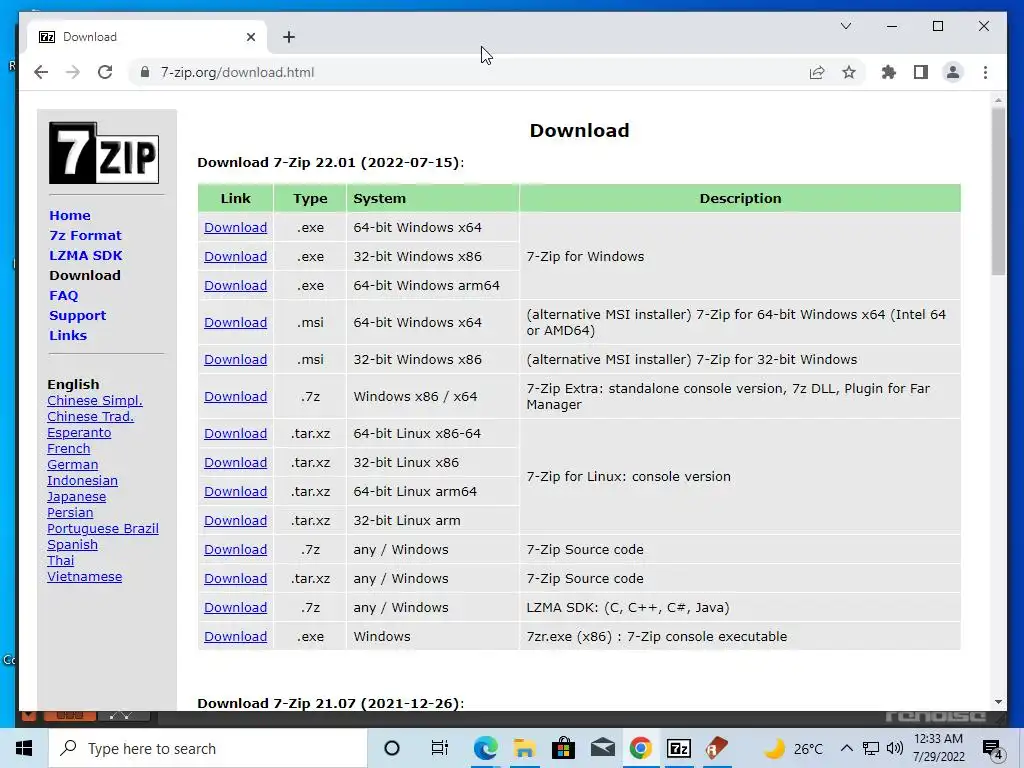The width and height of the screenshot is (1024, 768).
Task: Download the 32-bit Linux x86 tarball
Action: click(x=235, y=462)
